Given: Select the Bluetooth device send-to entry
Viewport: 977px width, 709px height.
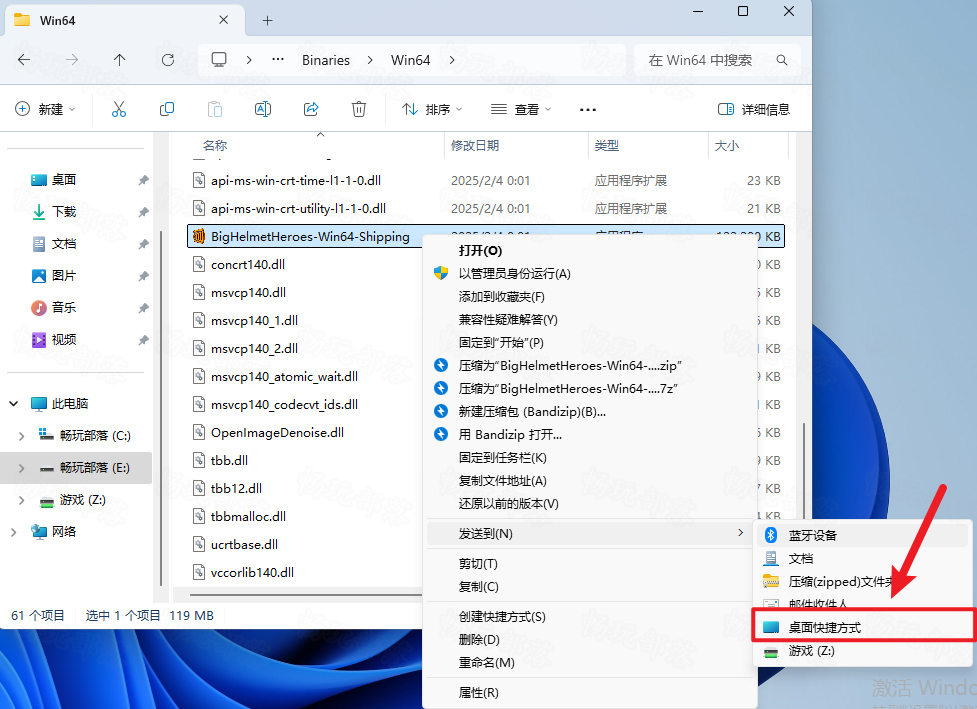Looking at the screenshot, I should (x=862, y=535).
